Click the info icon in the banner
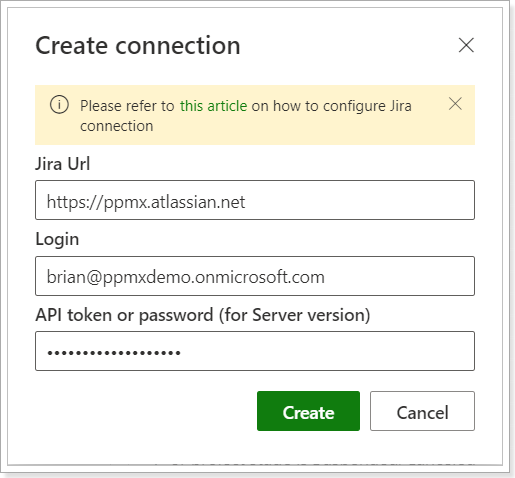 click(x=59, y=105)
